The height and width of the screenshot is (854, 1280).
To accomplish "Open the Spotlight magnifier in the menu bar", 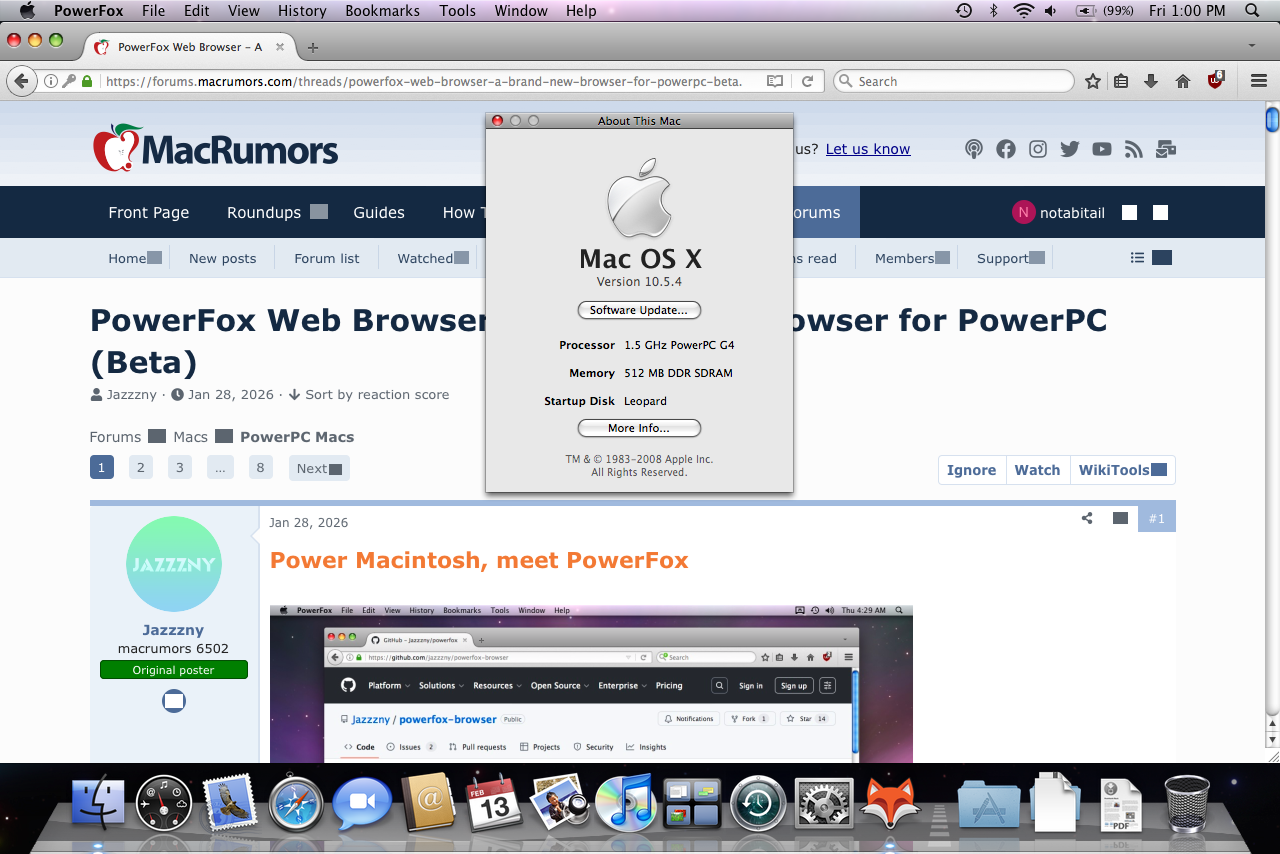I will (x=1252, y=11).
